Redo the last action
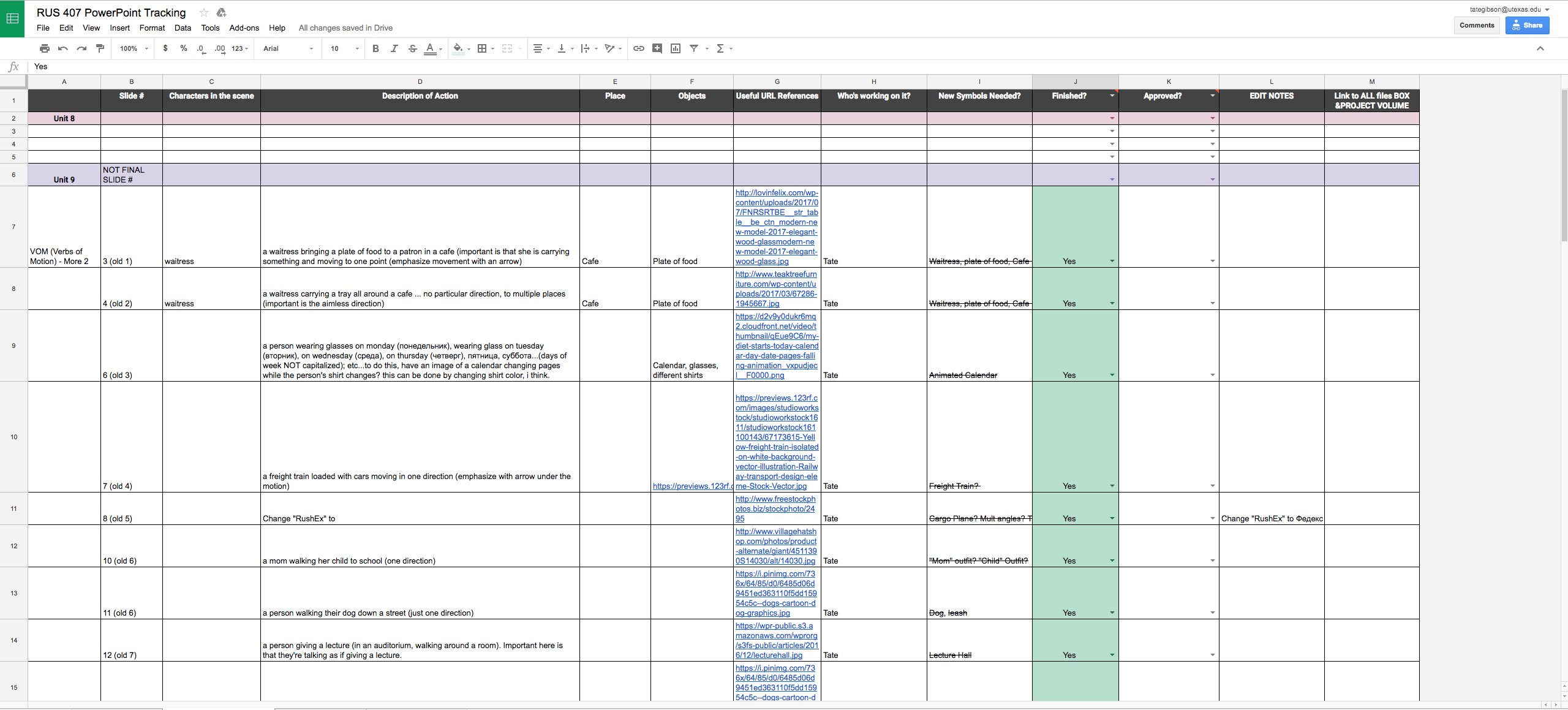The image size is (1568, 710). click(x=81, y=48)
